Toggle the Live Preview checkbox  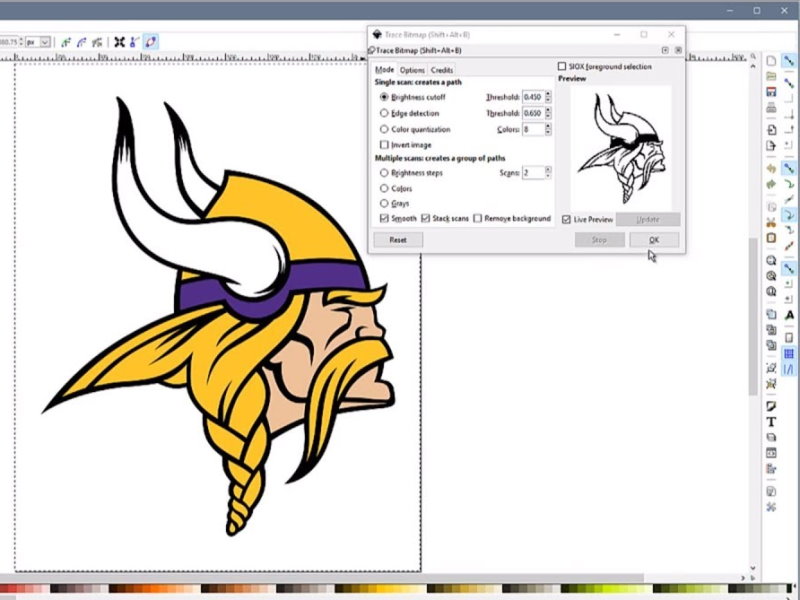tap(566, 219)
